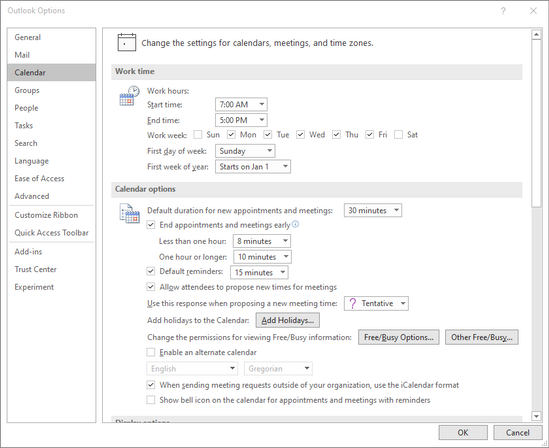Confirm settings with the OK button

(x=463, y=433)
